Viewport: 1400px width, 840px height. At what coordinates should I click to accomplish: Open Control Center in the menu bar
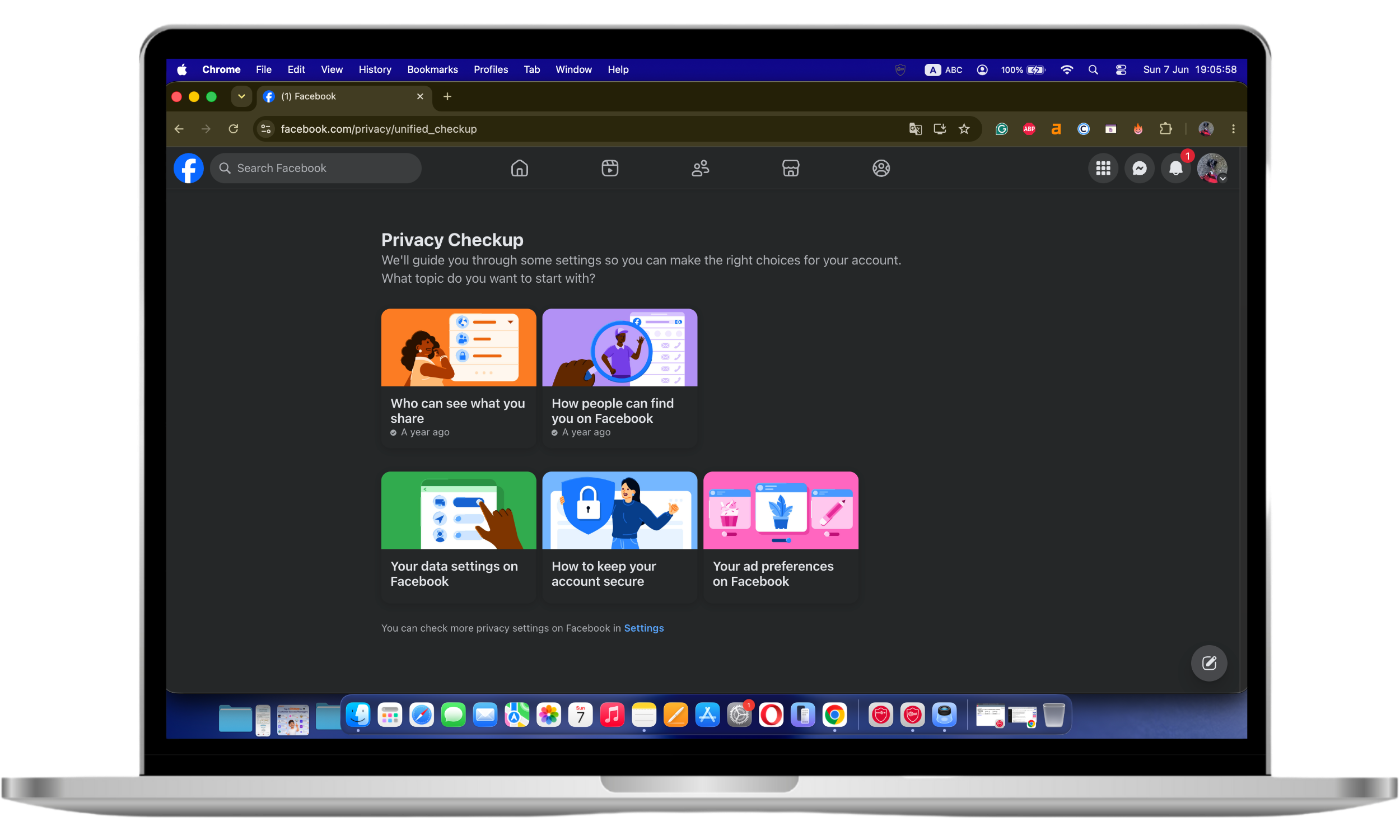click(1121, 69)
